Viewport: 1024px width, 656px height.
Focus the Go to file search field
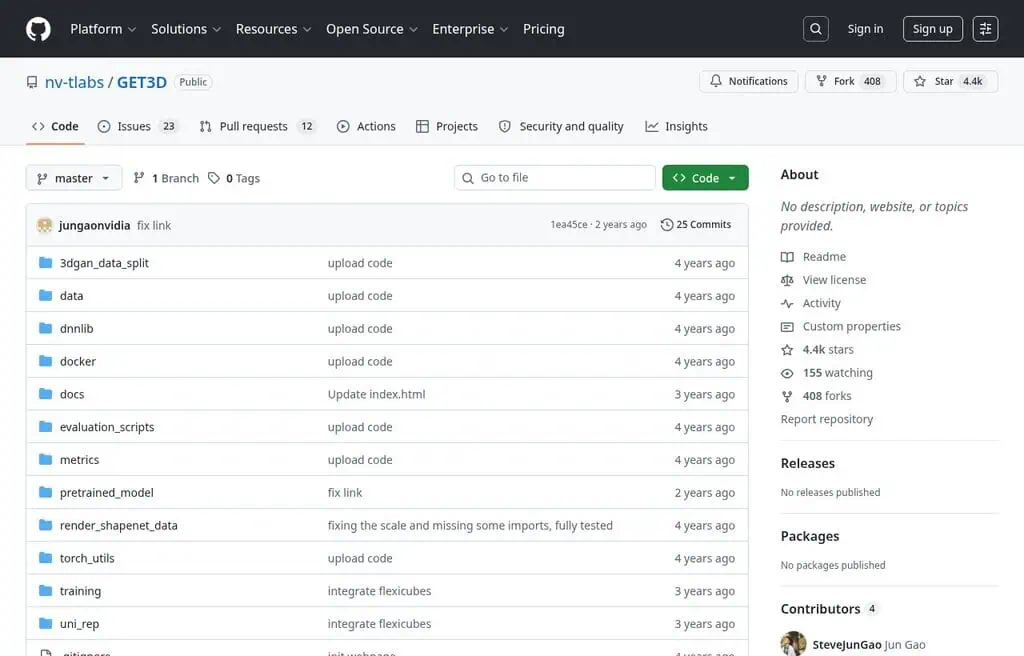click(554, 178)
